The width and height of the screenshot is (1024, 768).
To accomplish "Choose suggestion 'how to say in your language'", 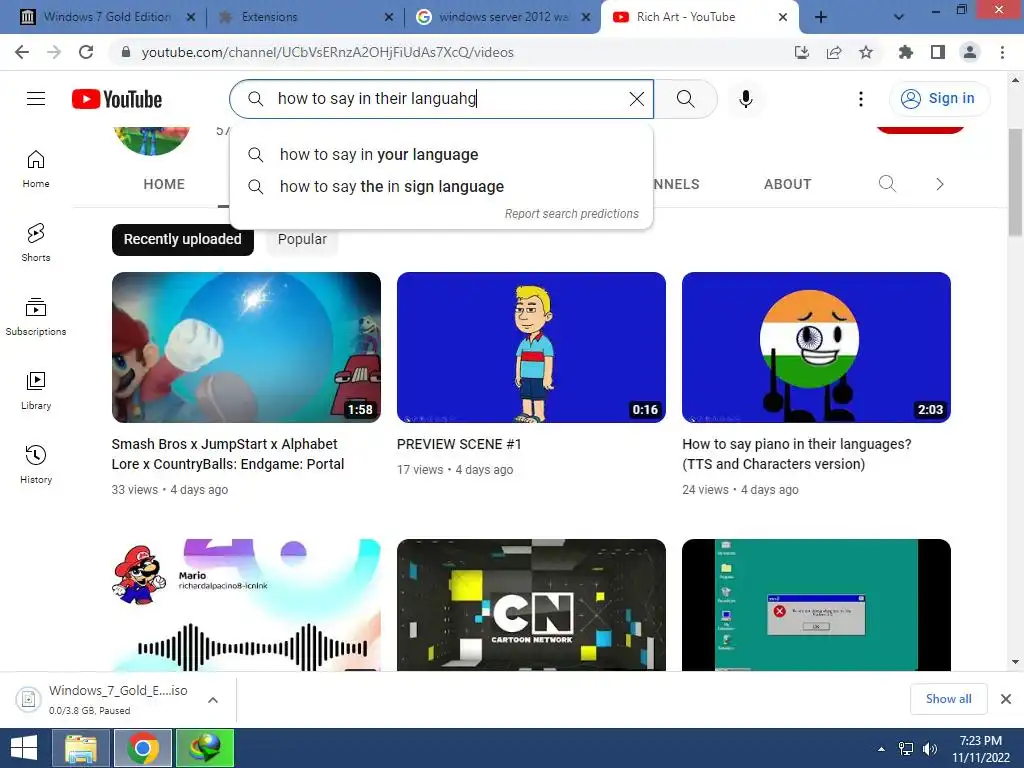I will coord(441,155).
